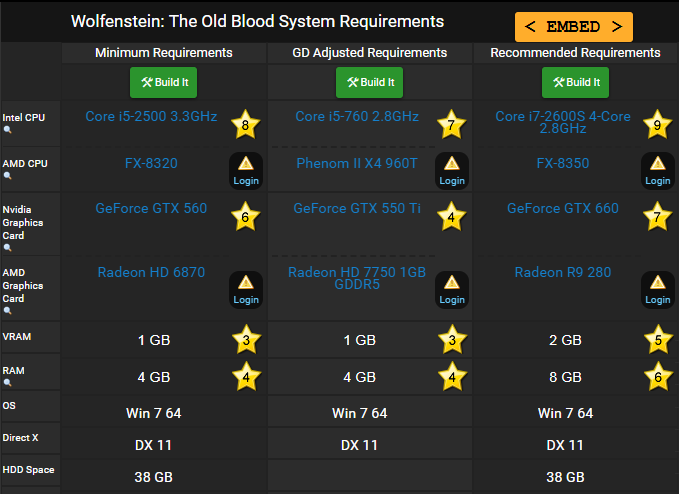Click the magnifier icon under AMD CPU
679x494 pixels.
(7, 176)
